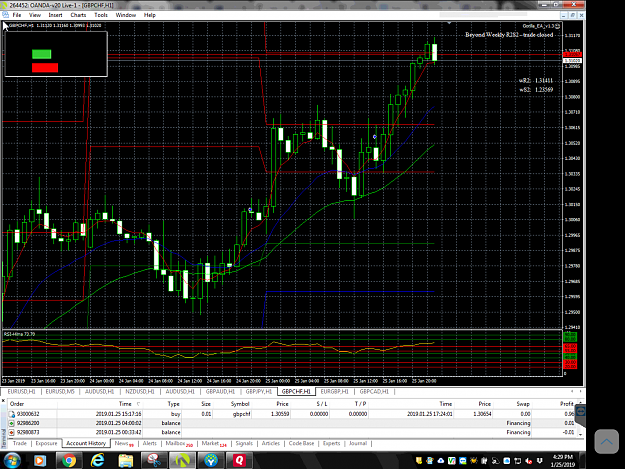
Task: Sort history by the Symbol column header
Action: click(240, 404)
